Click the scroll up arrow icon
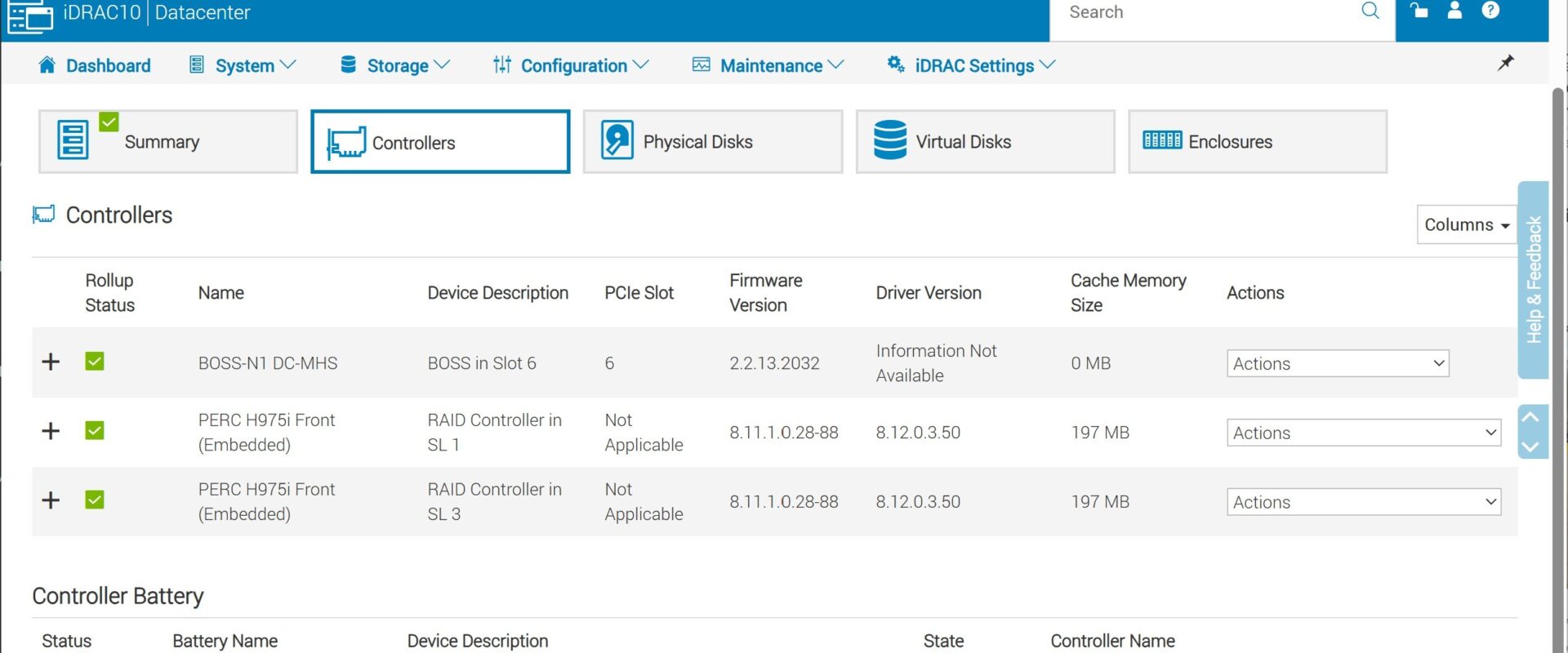This screenshot has height=653, width=1568. pyautogui.click(x=1530, y=418)
